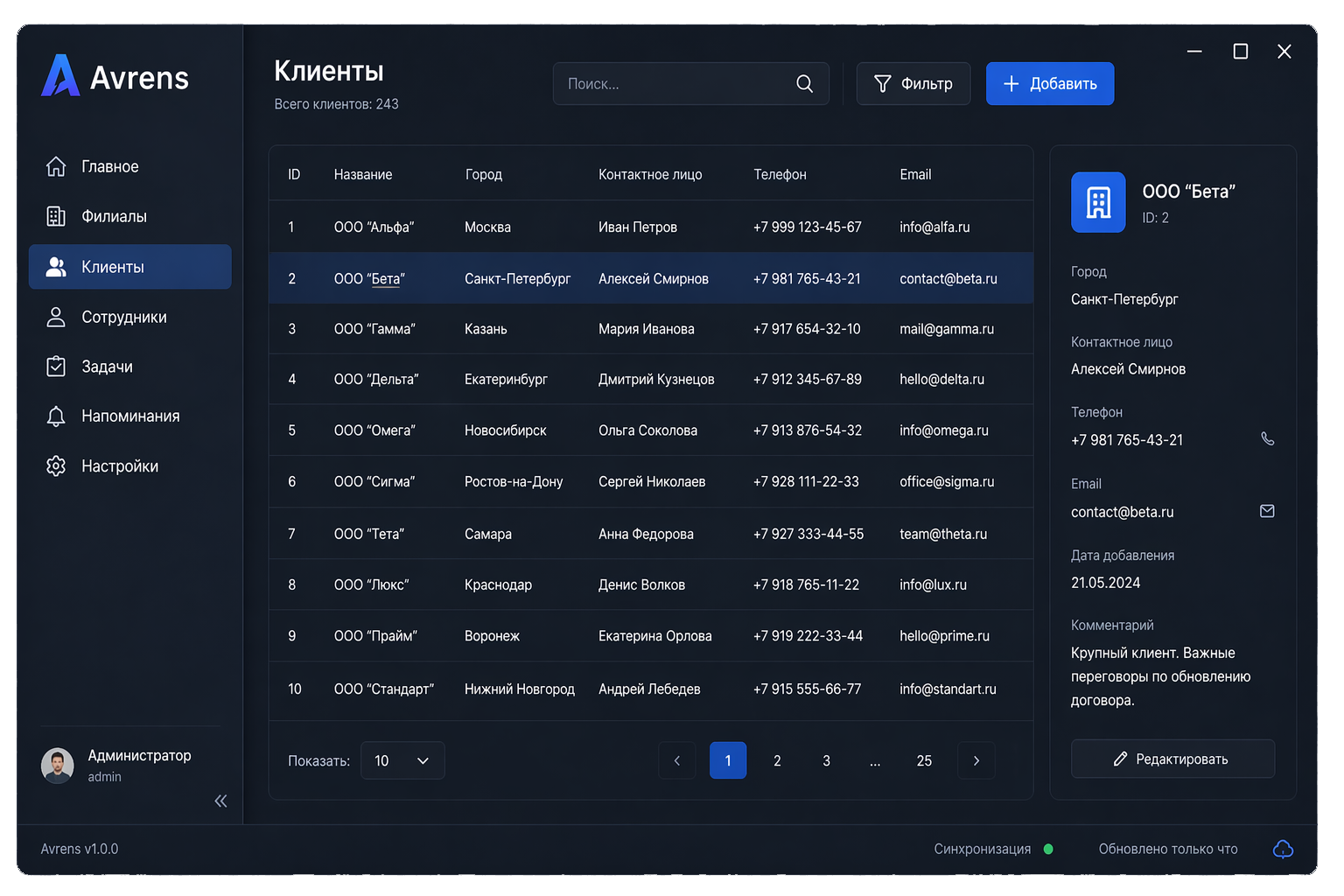The image size is (1344, 896).
Task: Open Настройки via the gear icon
Action: (56, 465)
